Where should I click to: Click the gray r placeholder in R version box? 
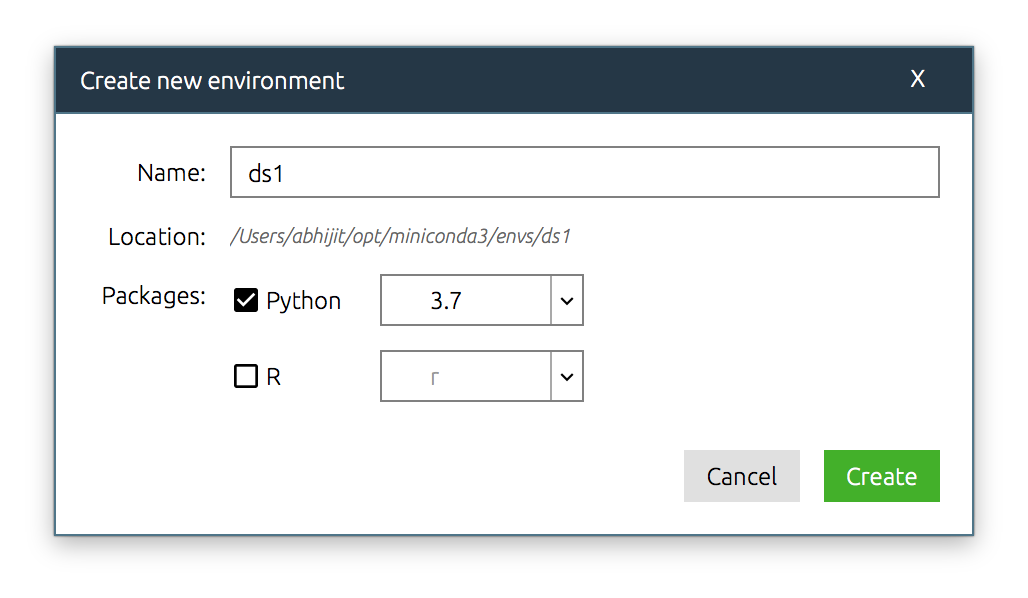pyautogui.click(x=435, y=378)
